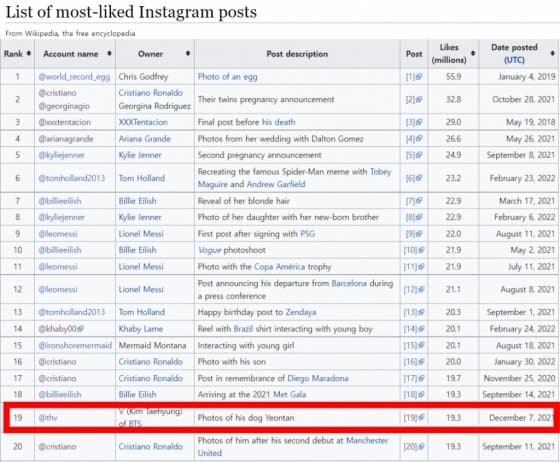Open Zendaya link in row 13
Viewport: 560px width, 462px height.
pos(301,312)
